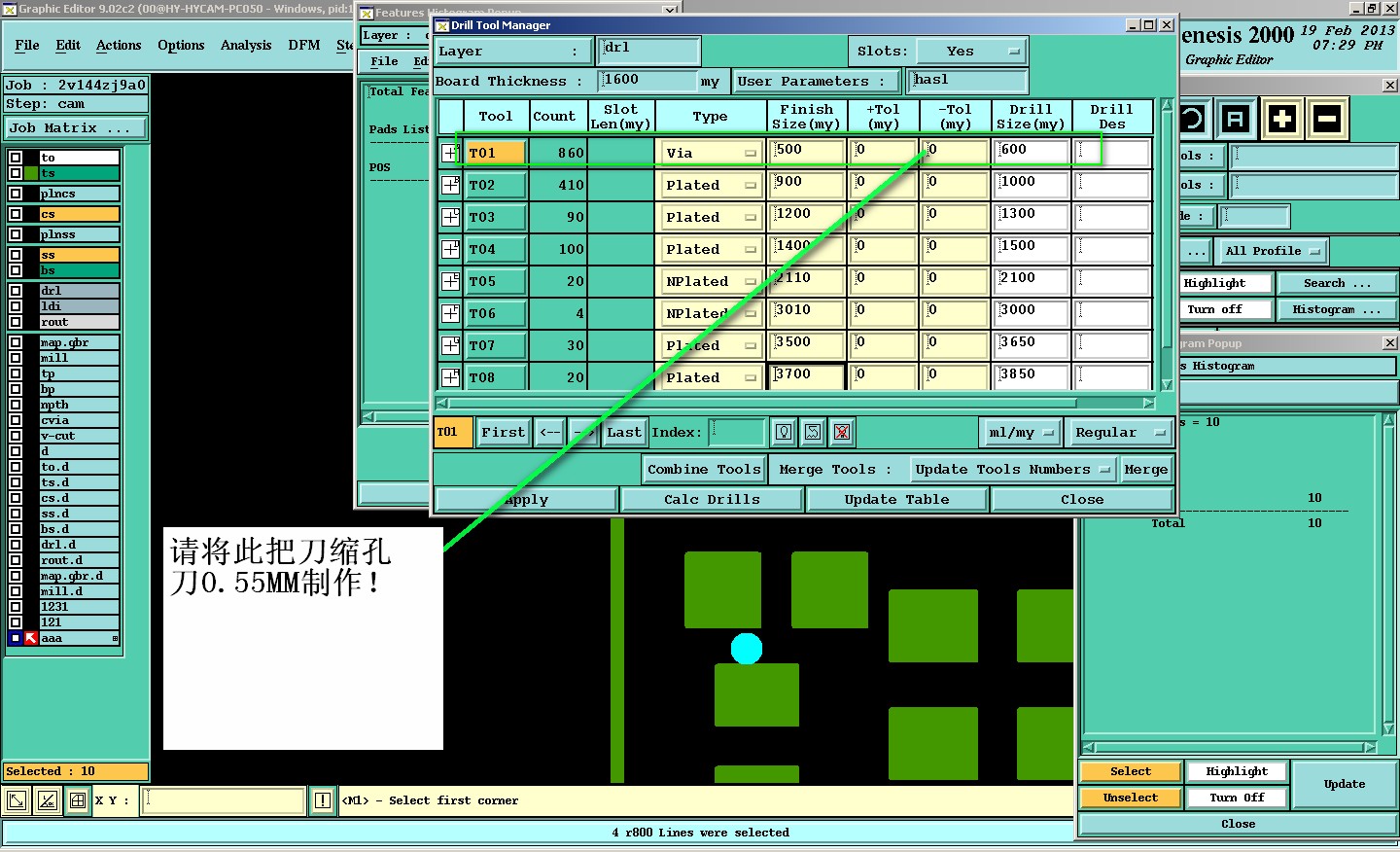Toggle visibility checkbox of layer 'v-cut'
This screenshot has height=852, width=1400.
click(16, 436)
